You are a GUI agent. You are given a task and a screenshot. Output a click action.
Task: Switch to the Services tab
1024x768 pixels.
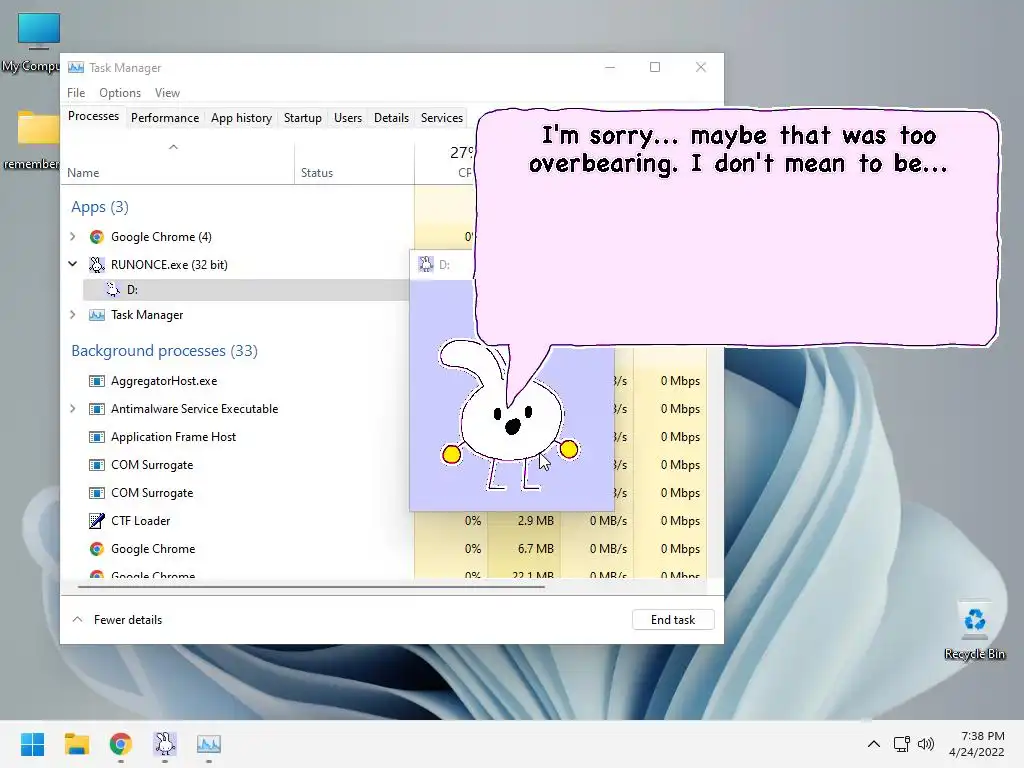coord(441,118)
